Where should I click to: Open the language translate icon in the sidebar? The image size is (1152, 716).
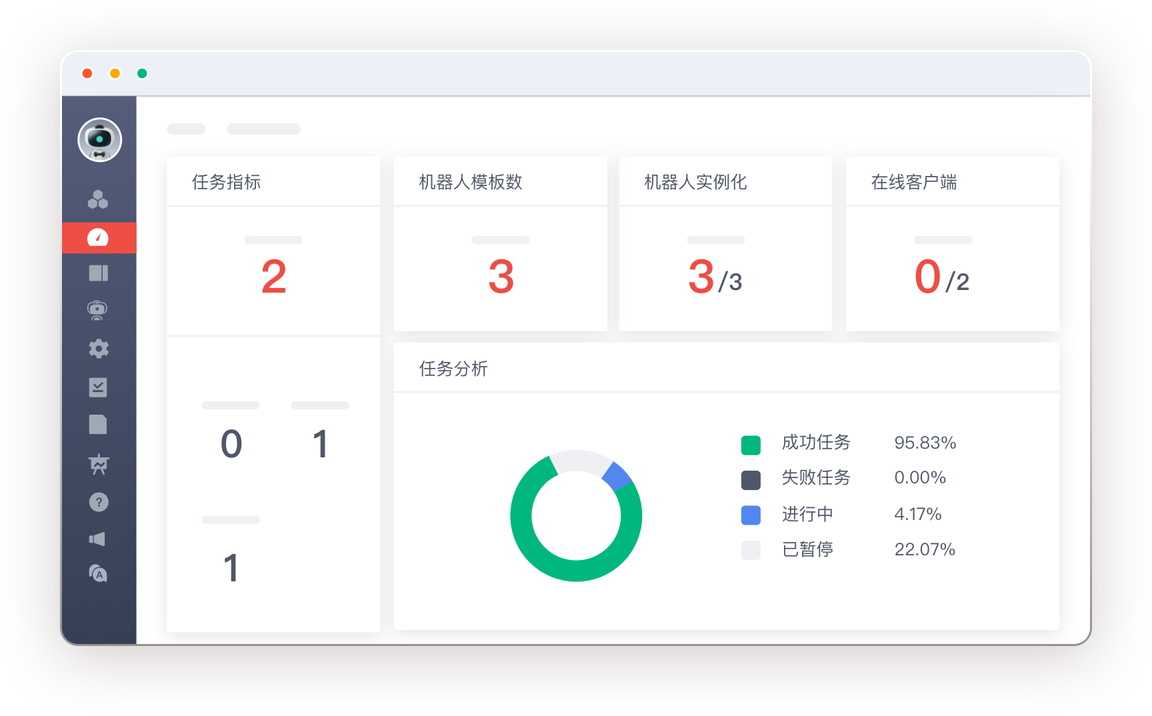[98, 574]
